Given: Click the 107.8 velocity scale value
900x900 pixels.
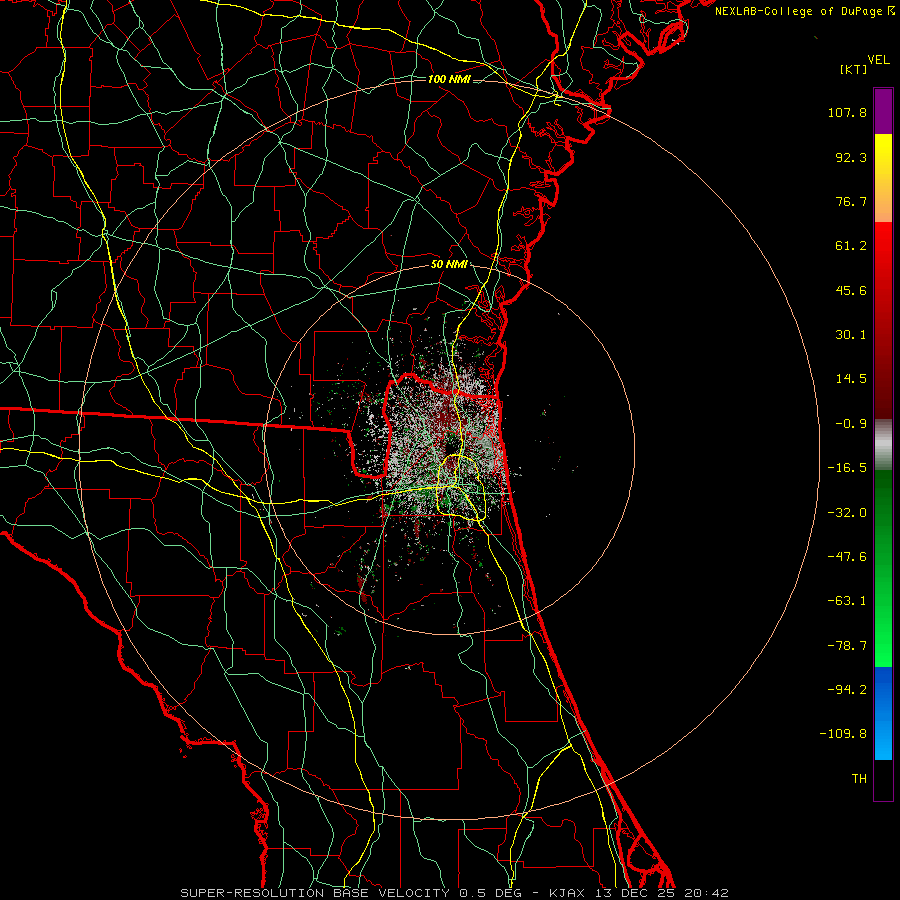Looking at the screenshot, I should click(x=847, y=112).
